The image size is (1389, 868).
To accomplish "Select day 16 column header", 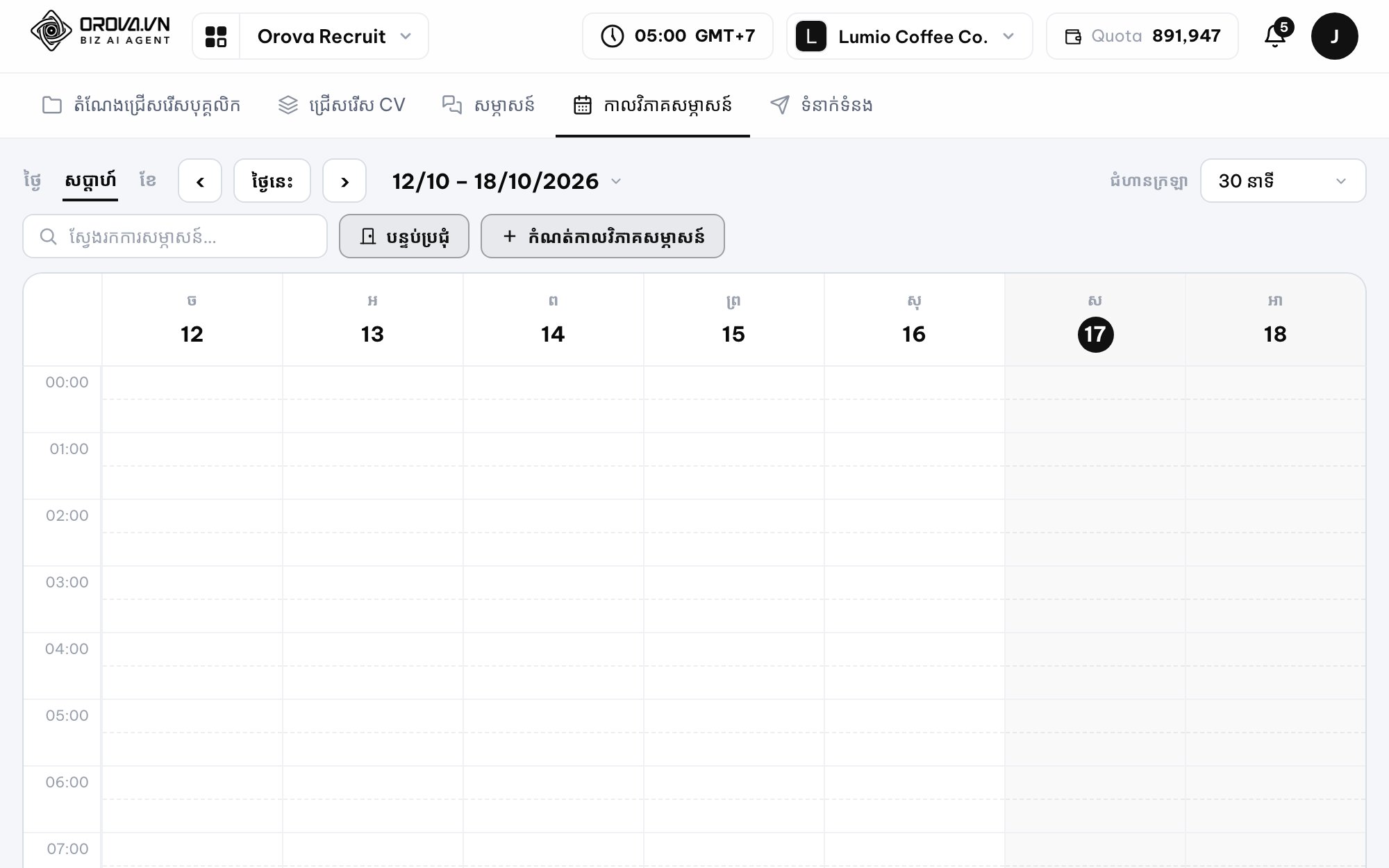I will [x=914, y=320].
